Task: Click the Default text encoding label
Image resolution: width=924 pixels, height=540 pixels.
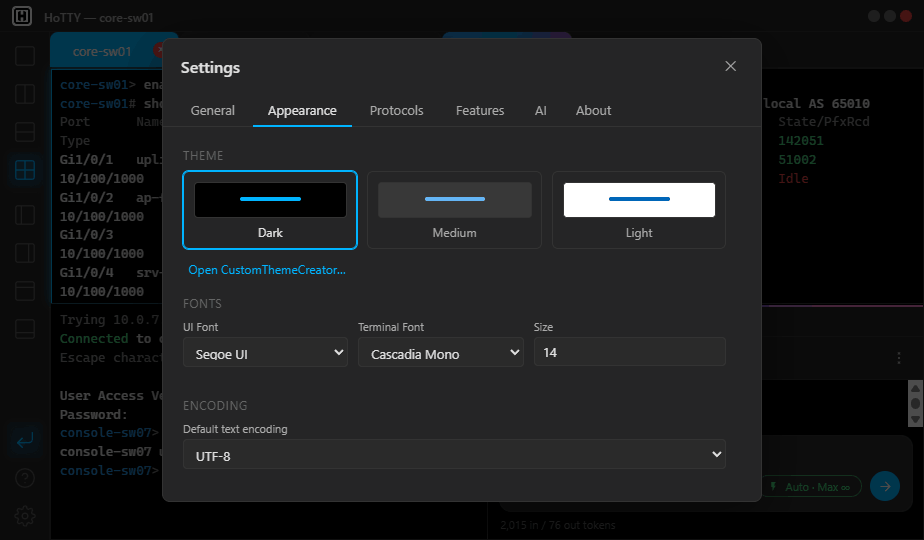Action: pyautogui.click(x=235, y=429)
